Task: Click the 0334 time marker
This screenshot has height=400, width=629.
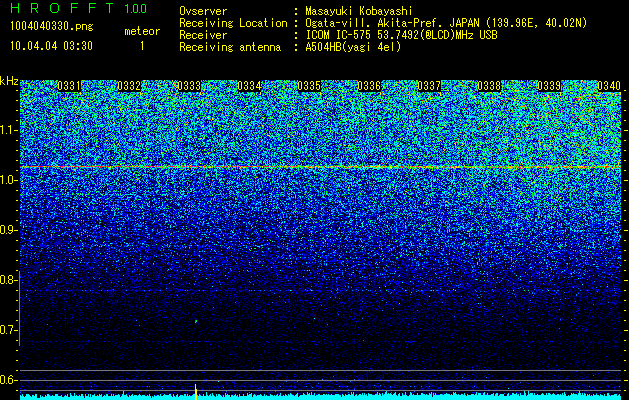Action: 249,86
